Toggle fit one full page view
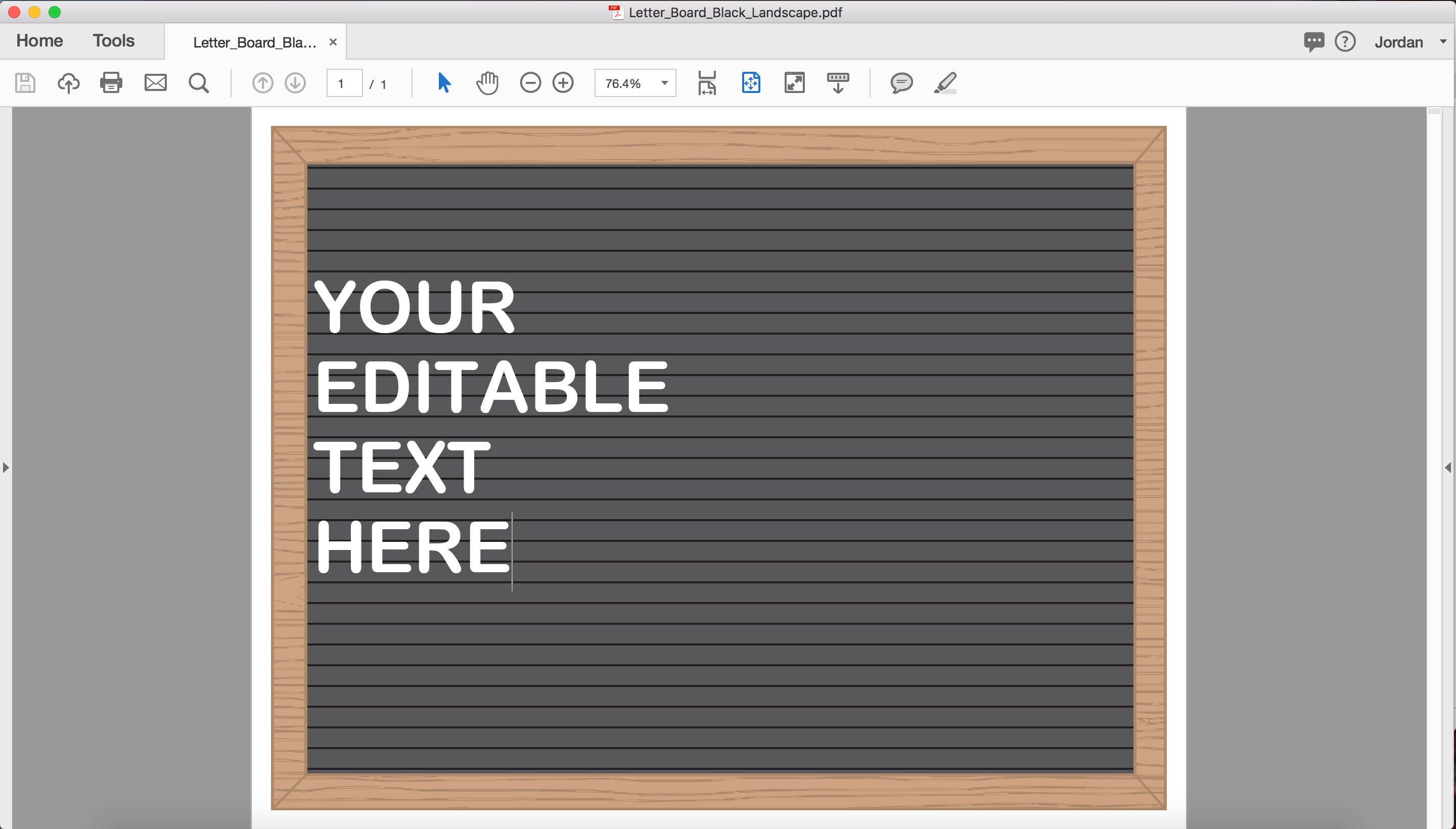Screen dimensions: 1456x829 click(750, 82)
